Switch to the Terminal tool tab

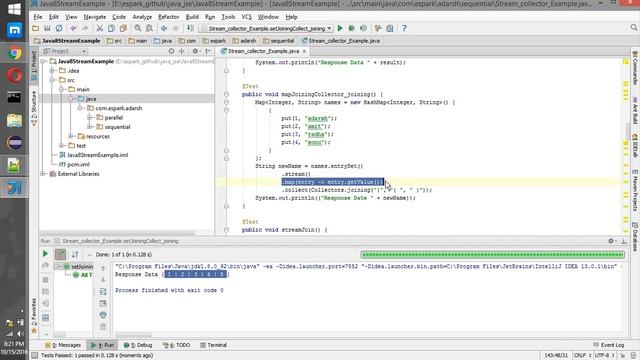click(x=213, y=345)
